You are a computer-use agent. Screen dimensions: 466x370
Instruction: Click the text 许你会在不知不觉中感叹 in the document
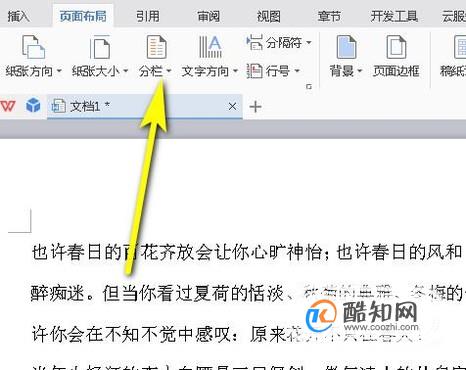coord(131,334)
